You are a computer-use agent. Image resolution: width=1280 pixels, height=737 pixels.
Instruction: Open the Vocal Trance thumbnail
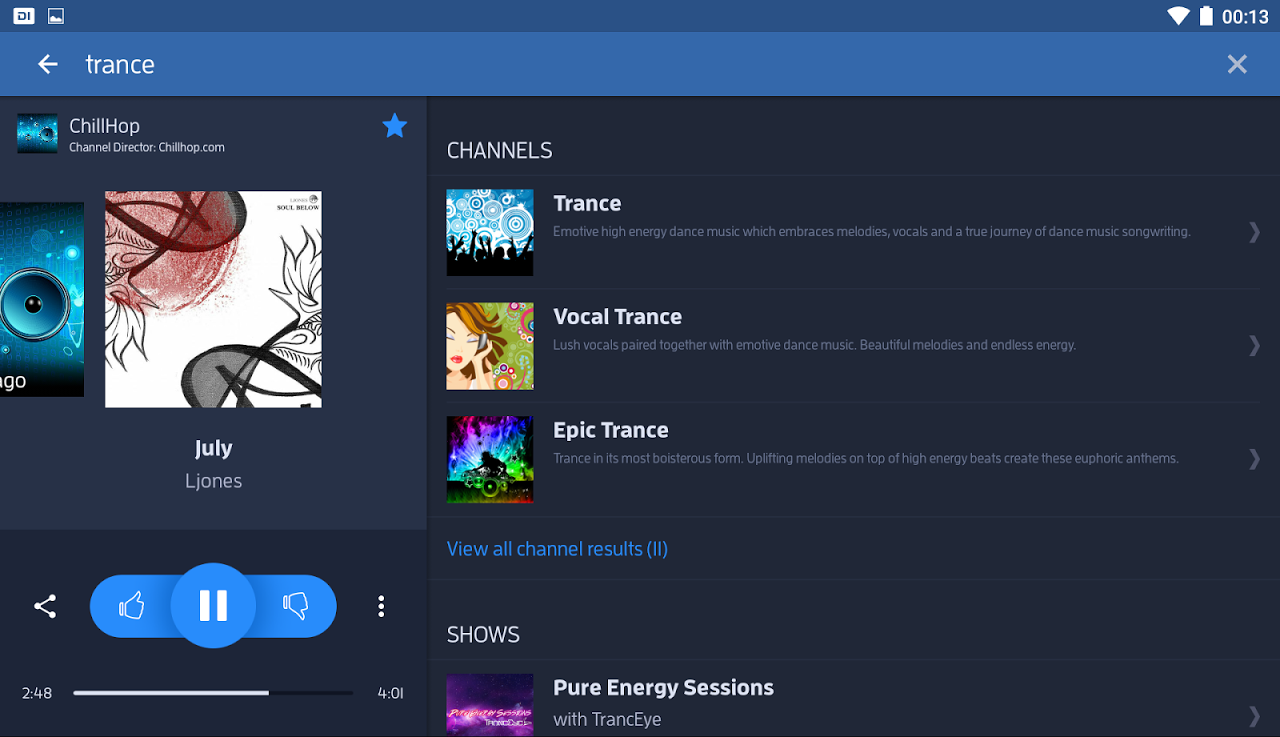tap(490, 346)
